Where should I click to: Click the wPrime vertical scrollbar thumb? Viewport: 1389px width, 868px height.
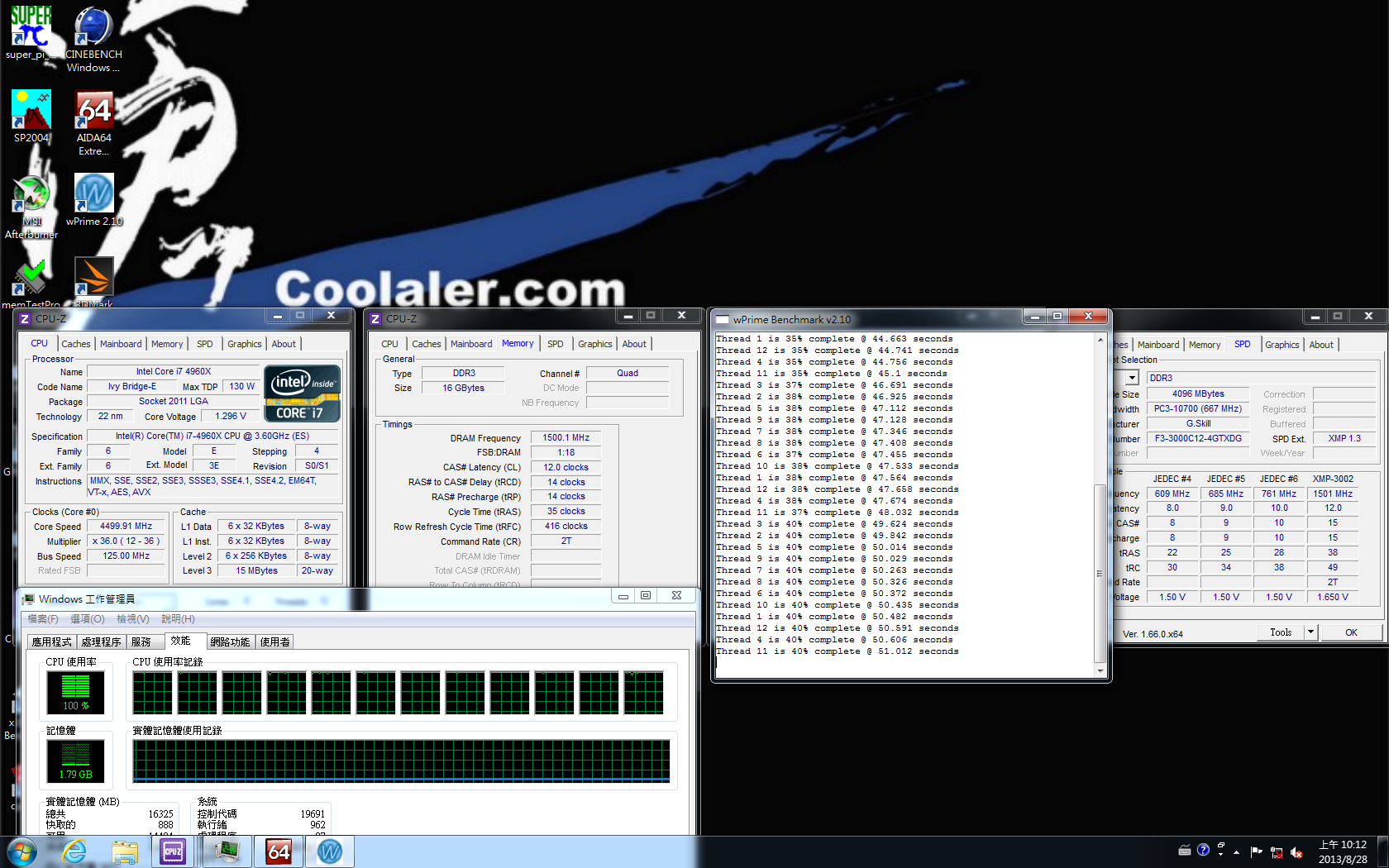(1100, 573)
